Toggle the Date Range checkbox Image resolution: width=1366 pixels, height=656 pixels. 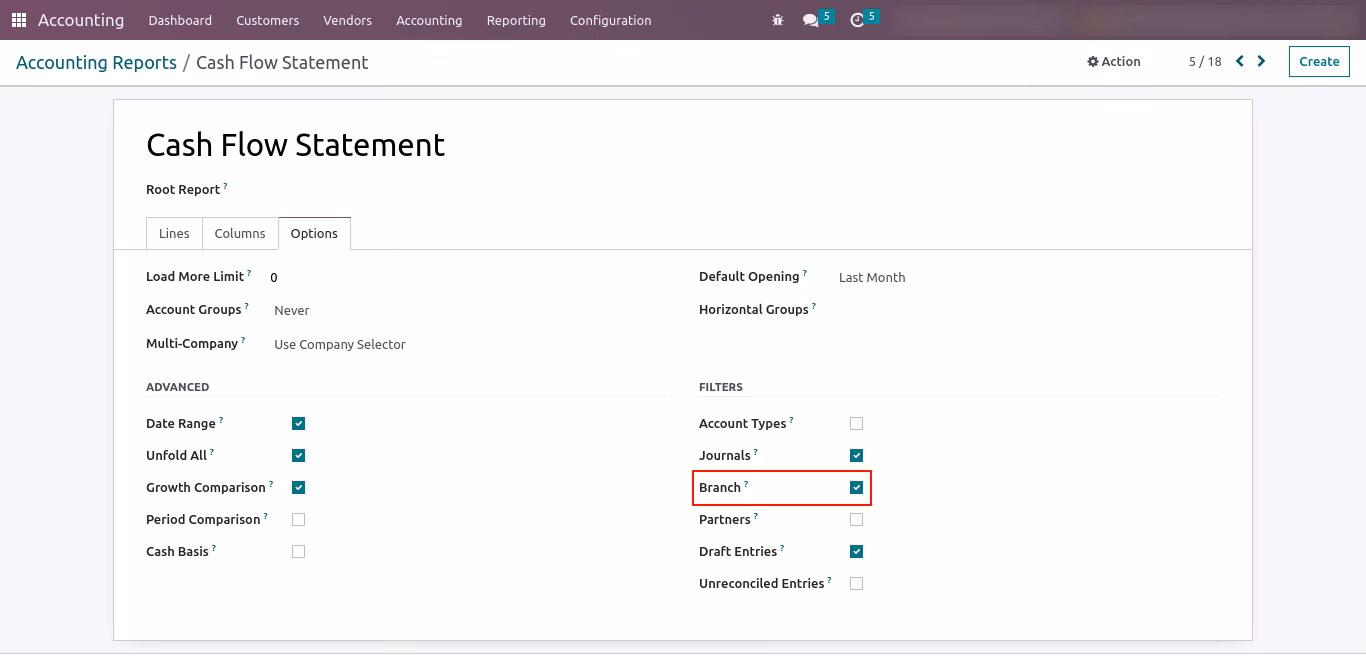point(298,423)
